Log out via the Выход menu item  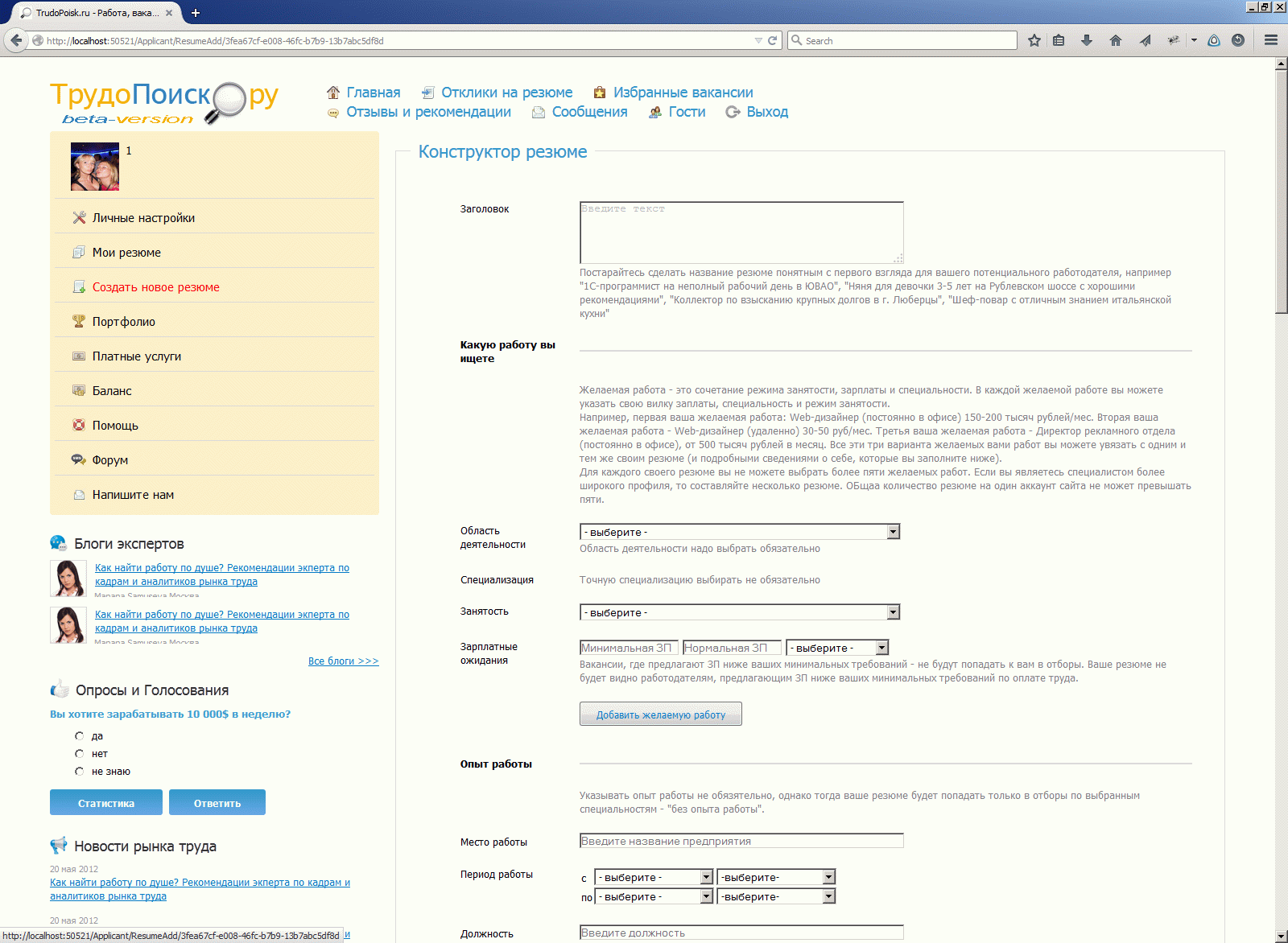point(767,112)
